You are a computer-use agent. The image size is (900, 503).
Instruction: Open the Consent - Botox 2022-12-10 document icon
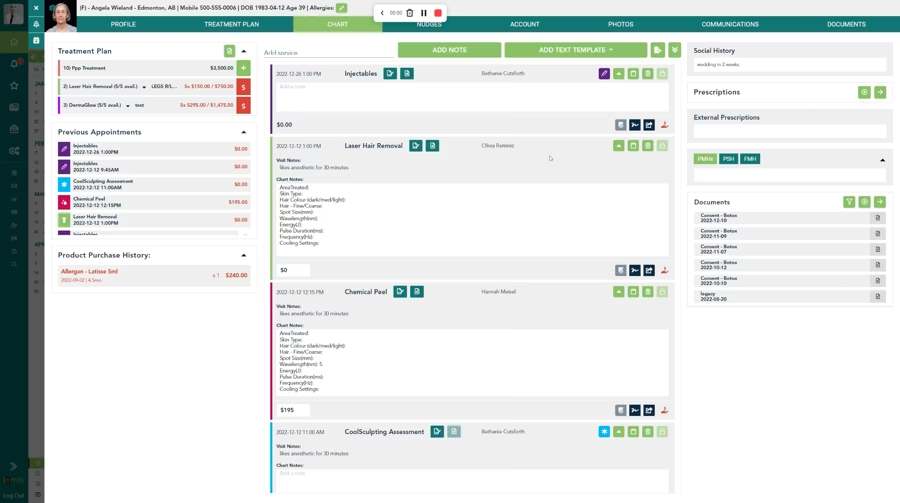[877, 218]
